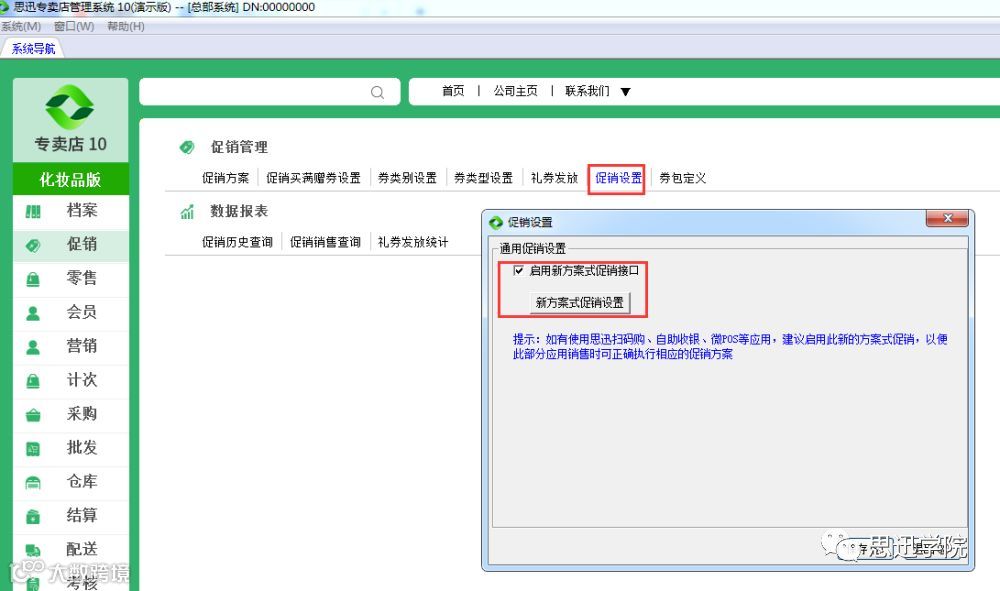The image size is (1000, 591).
Task: Go to 首页 link
Action: (453, 91)
